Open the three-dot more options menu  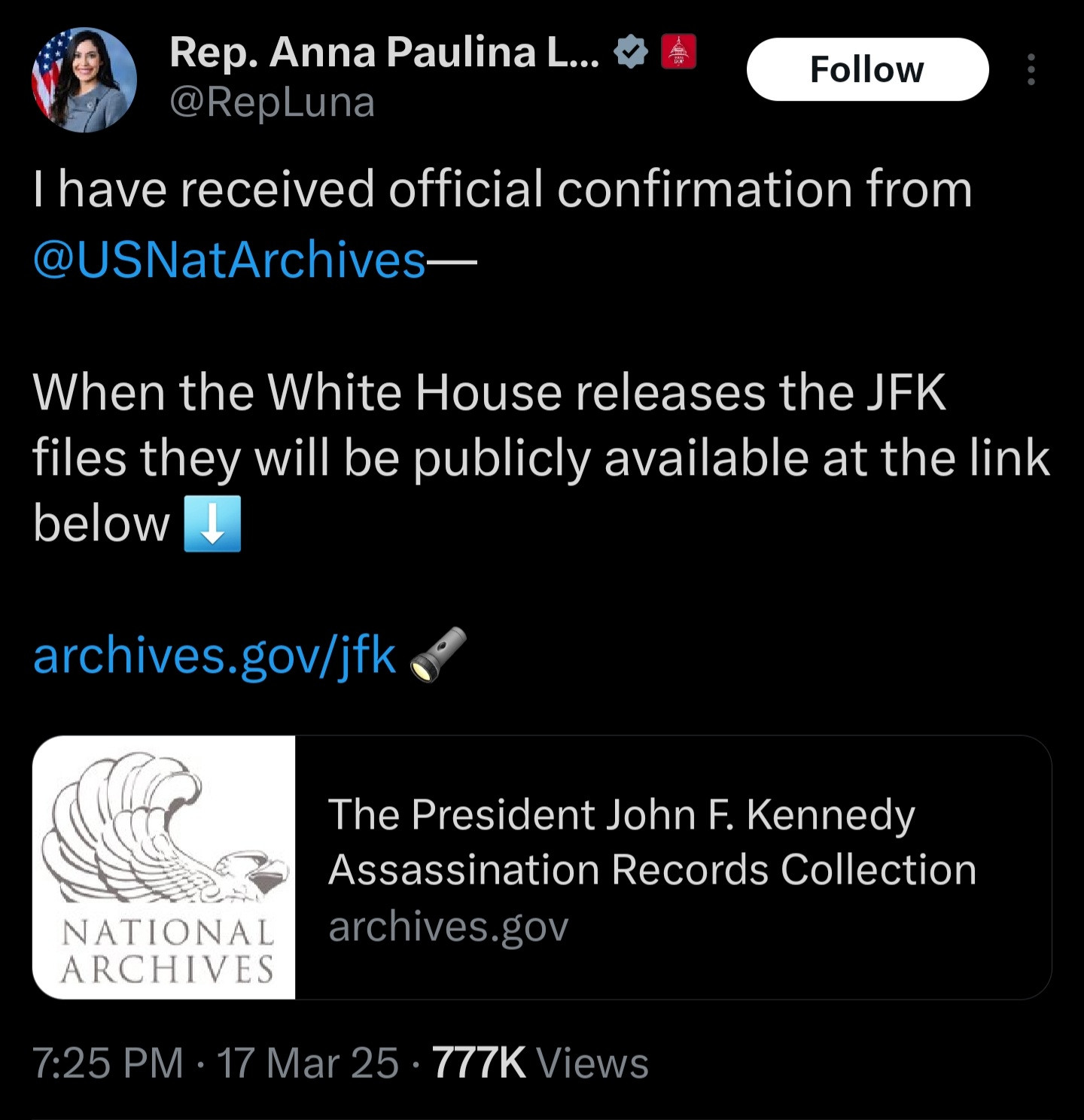(1031, 69)
